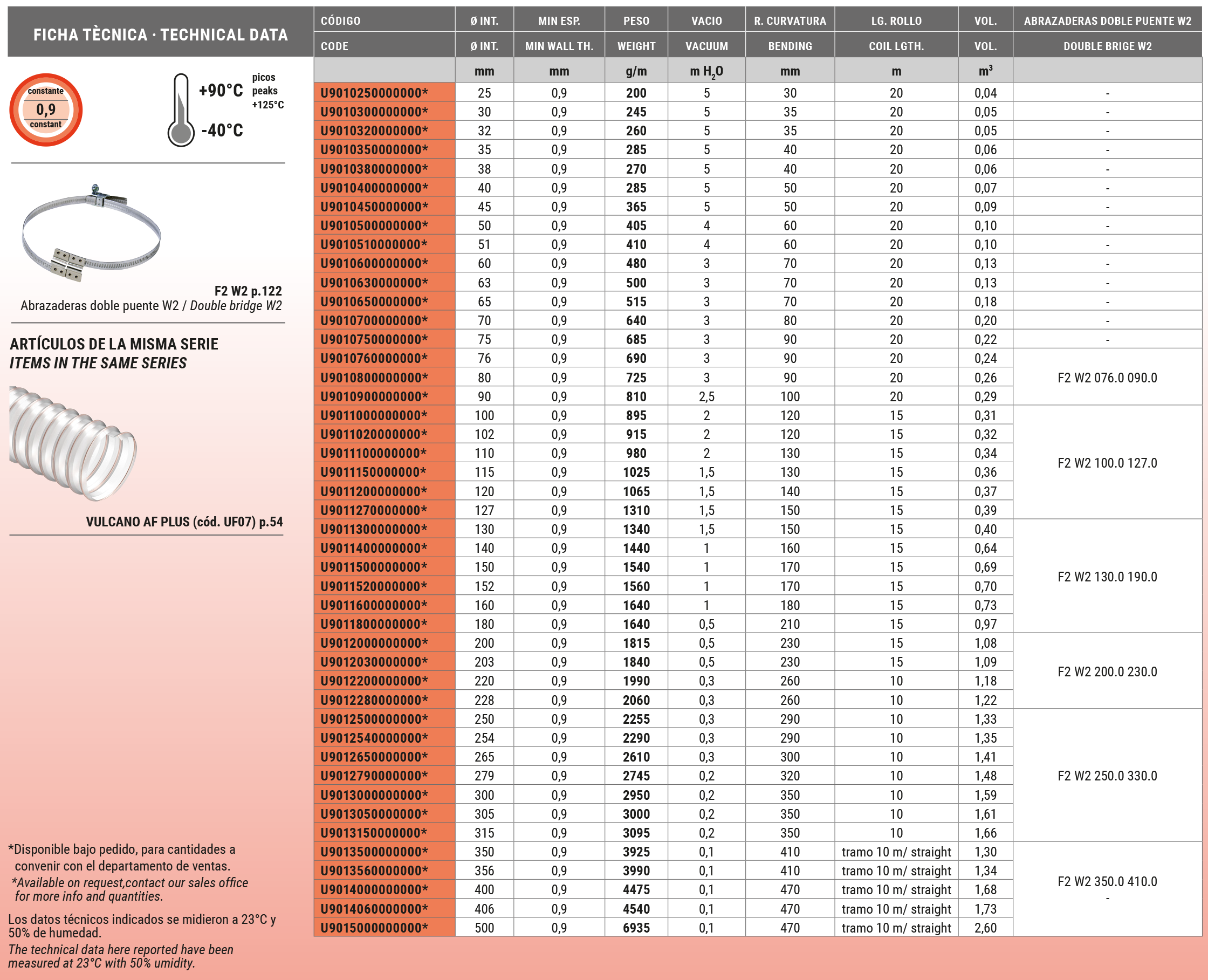
Task: Click the FICHA TÈCNICA · TECHNICAL DATA title
Action: (160, 35)
